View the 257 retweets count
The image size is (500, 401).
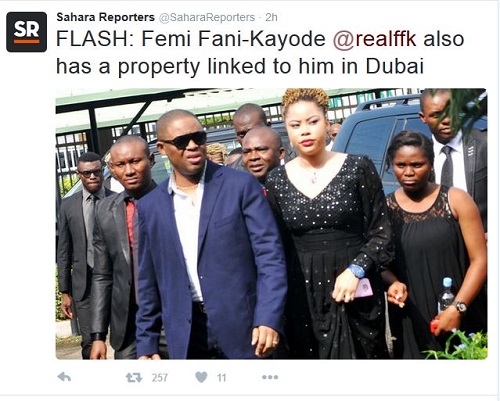(x=160, y=378)
